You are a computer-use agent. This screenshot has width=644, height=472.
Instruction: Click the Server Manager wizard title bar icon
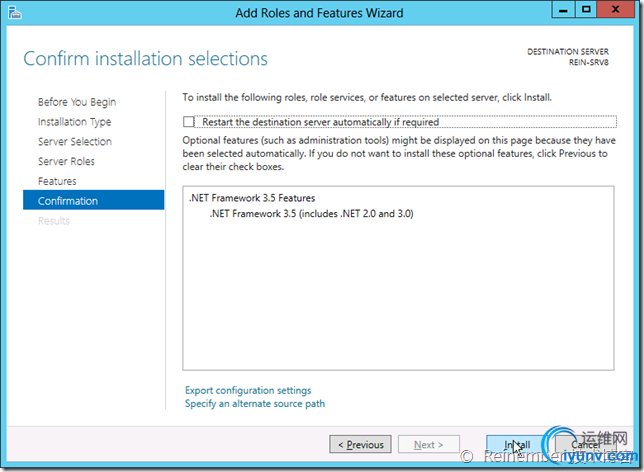(x=14, y=13)
